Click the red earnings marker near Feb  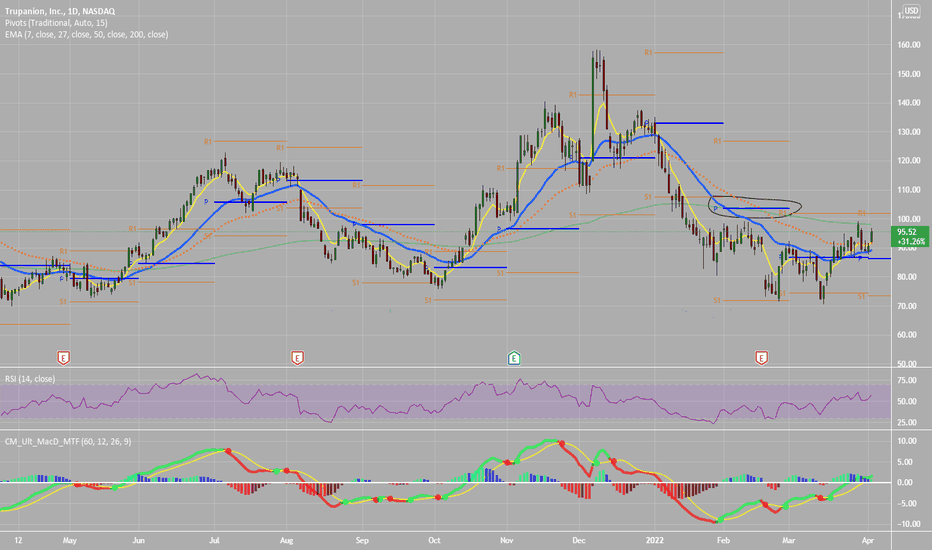pos(761,358)
